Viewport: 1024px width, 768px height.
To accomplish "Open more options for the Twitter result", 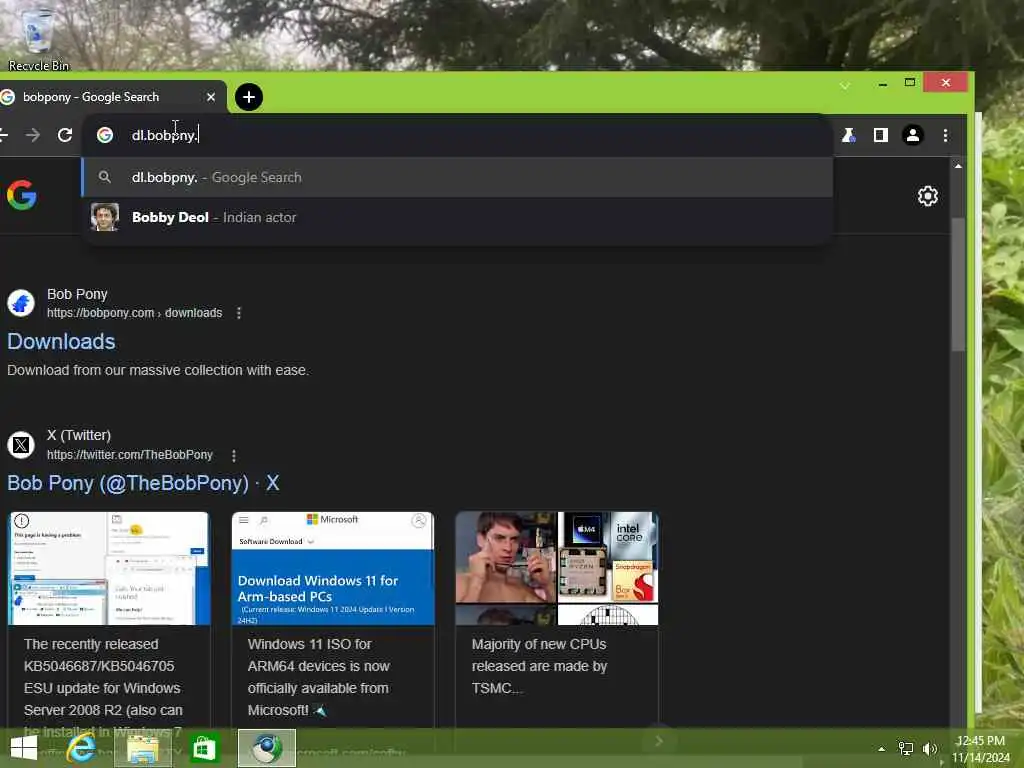I will pyautogui.click(x=234, y=455).
